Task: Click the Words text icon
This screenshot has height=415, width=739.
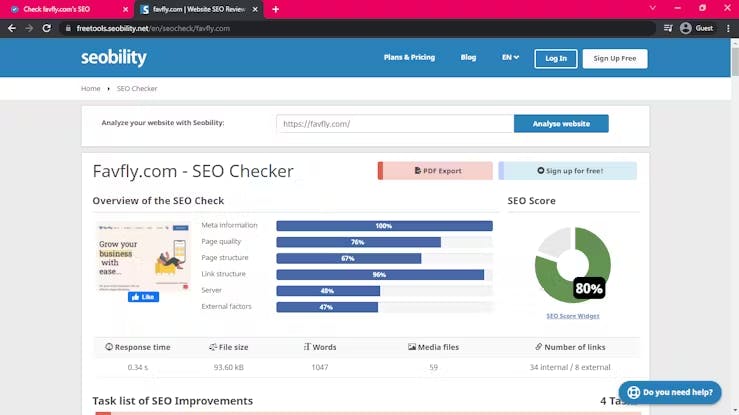Action: (307, 347)
